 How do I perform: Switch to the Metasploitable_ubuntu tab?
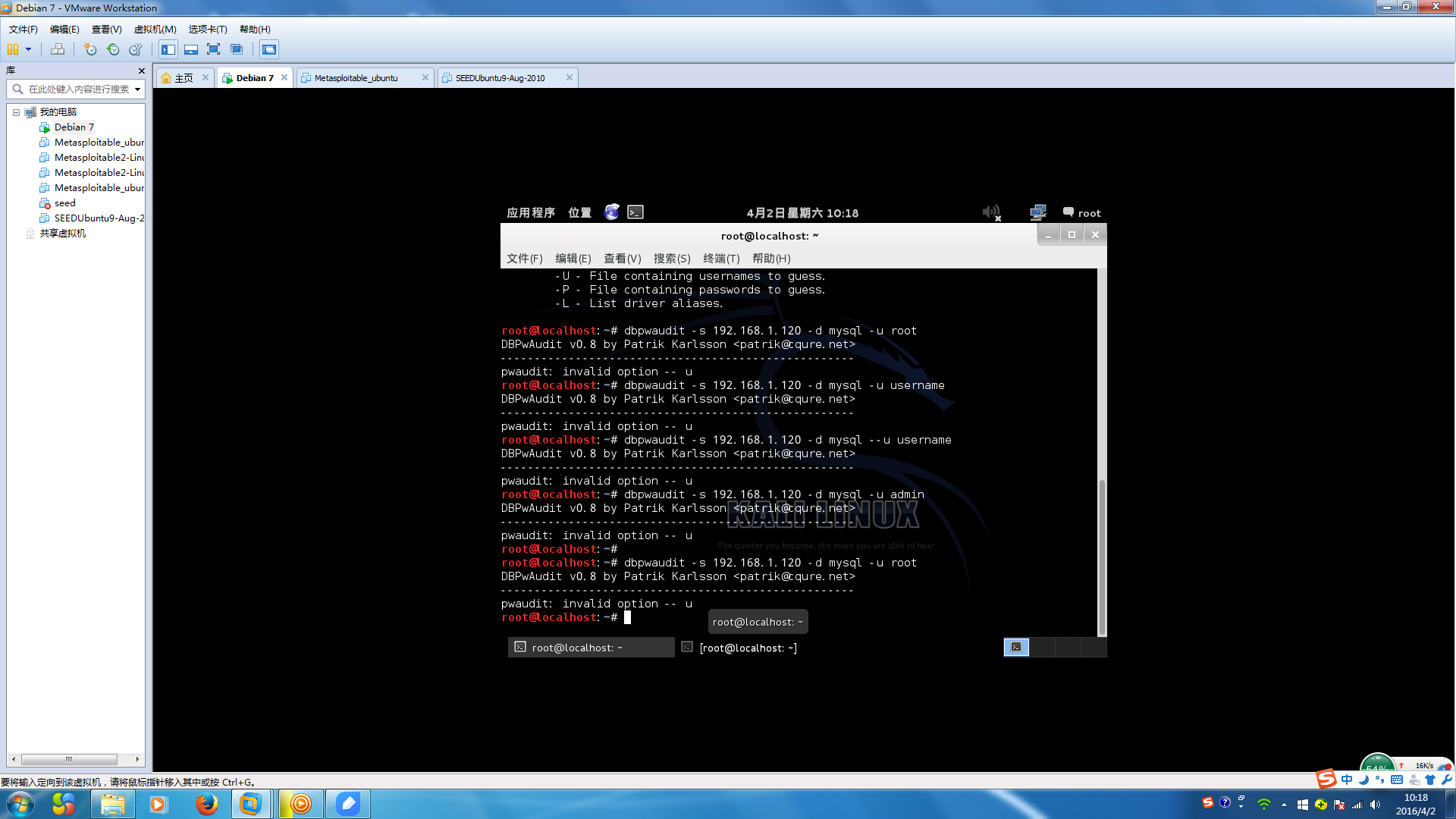click(x=356, y=78)
